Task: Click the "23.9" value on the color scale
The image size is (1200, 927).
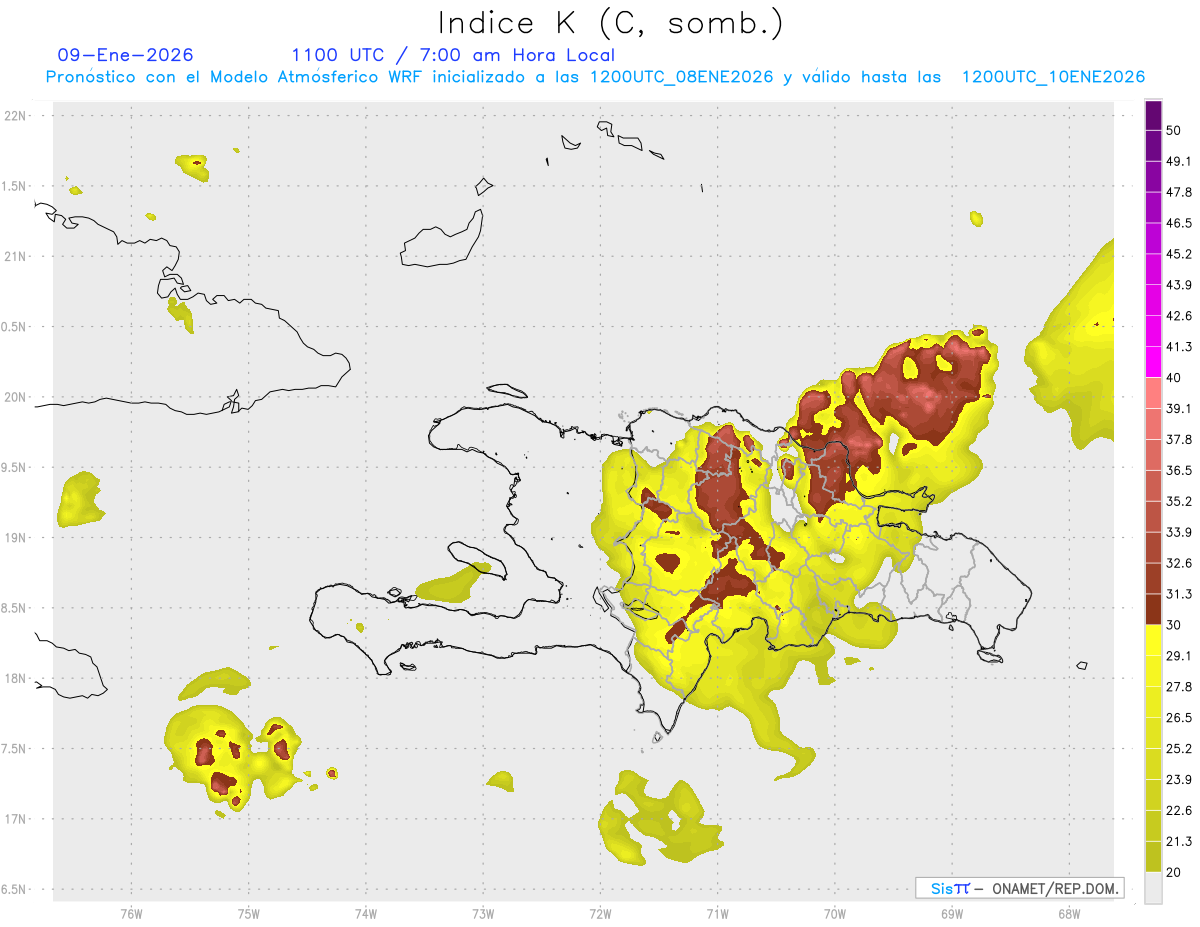Action: [x=1179, y=780]
